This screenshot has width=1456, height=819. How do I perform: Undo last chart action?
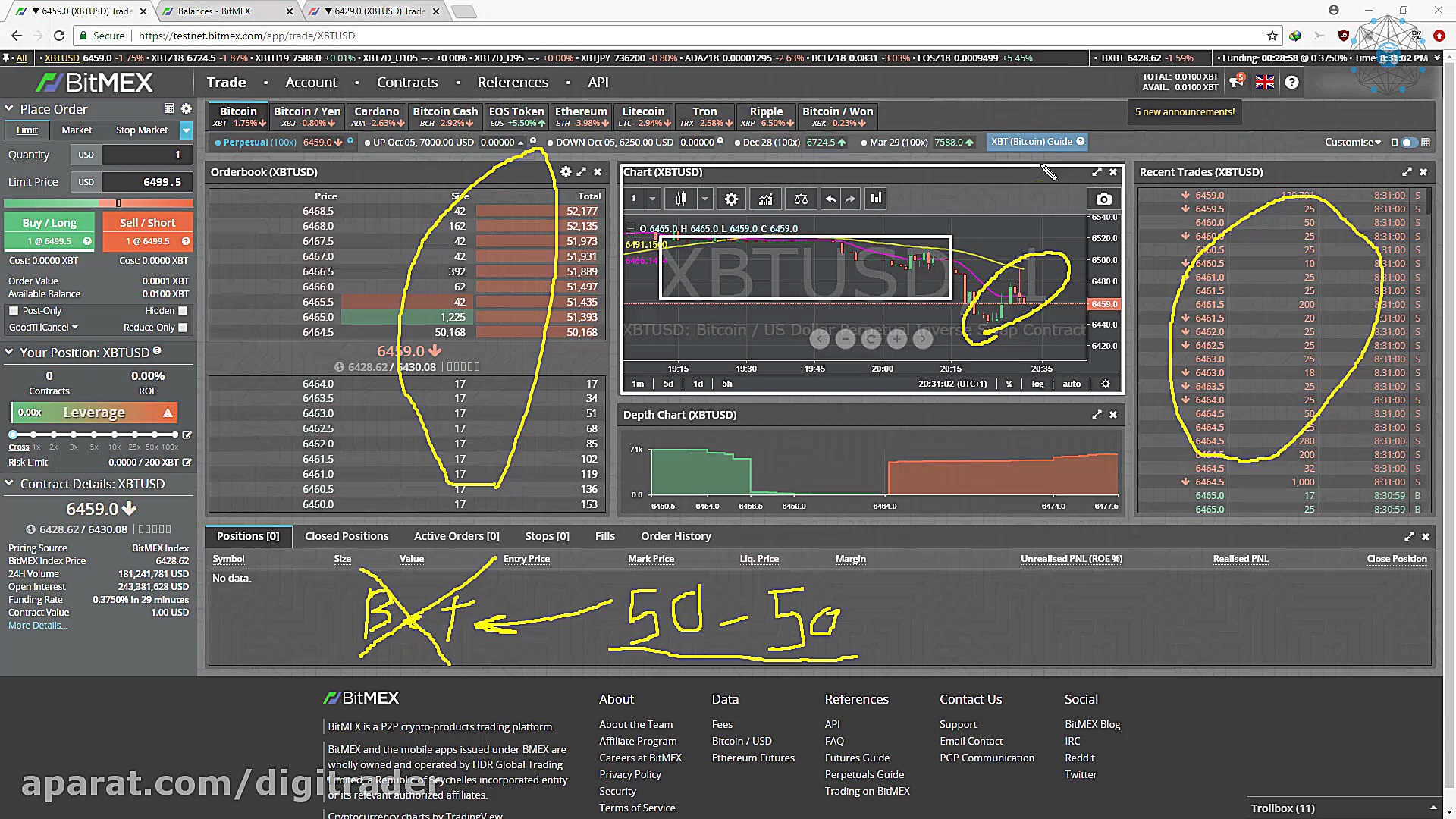[831, 199]
